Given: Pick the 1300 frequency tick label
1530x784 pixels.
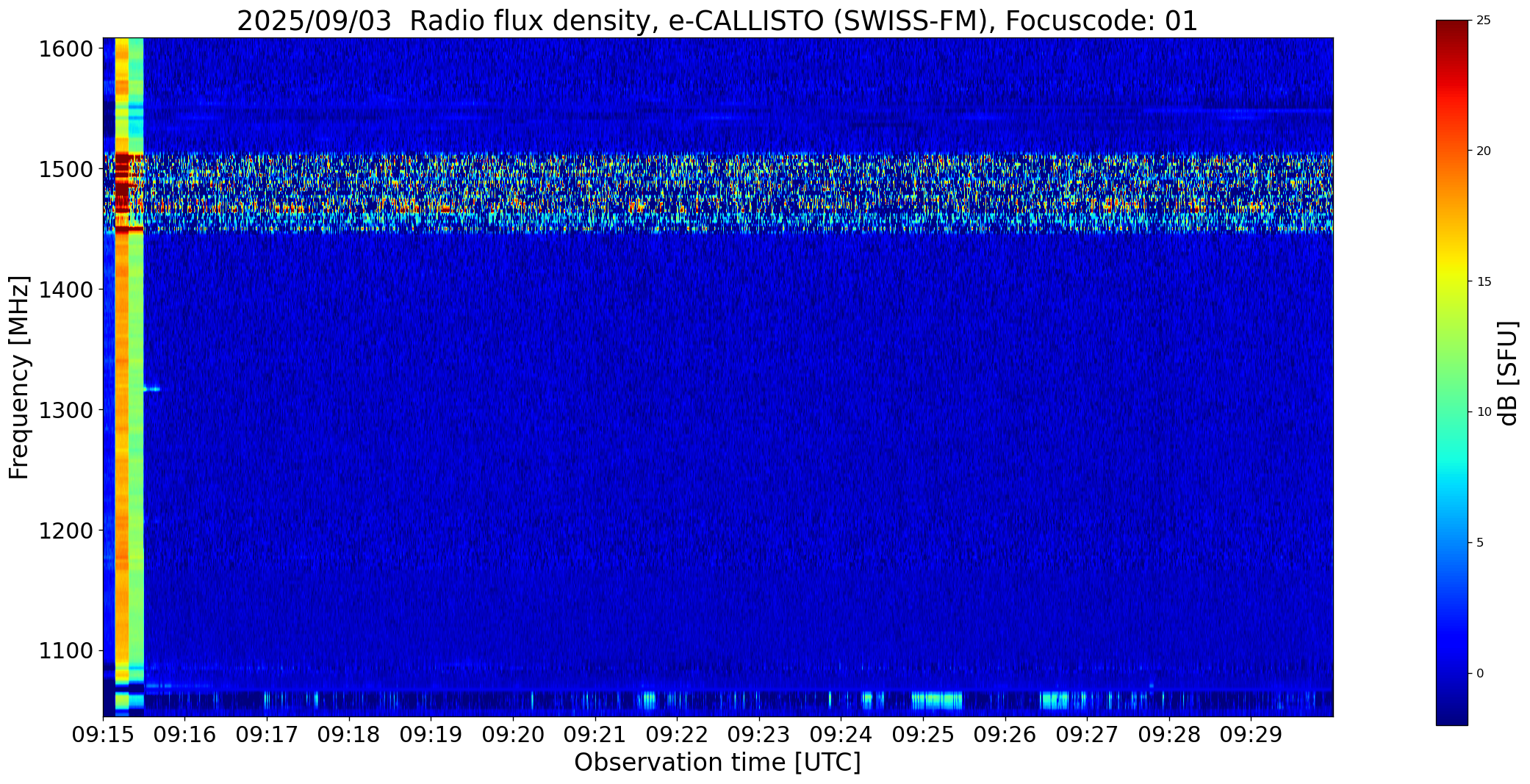Looking at the screenshot, I should (66, 410).
